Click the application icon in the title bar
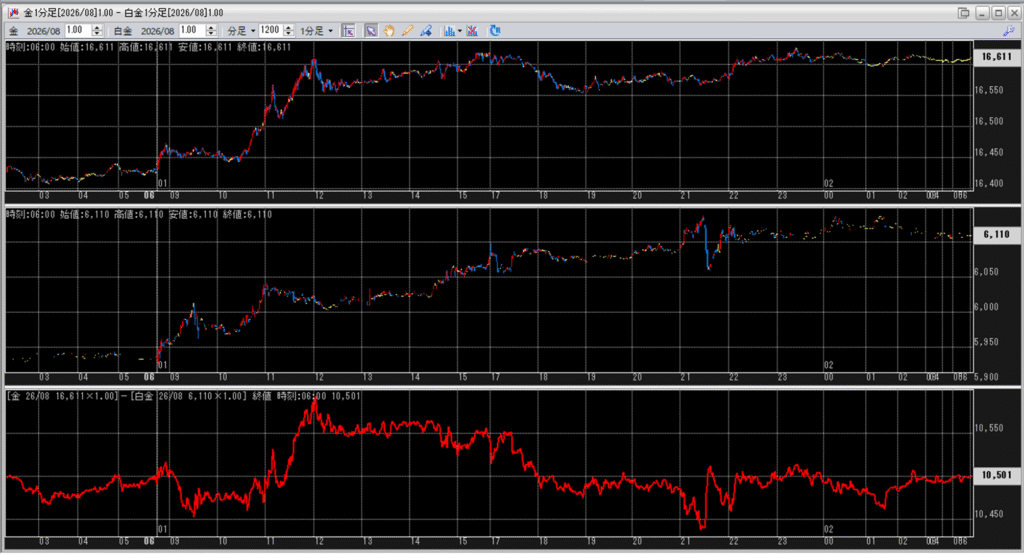Viewport: 1024px width, 554px height. click(12, 12)
